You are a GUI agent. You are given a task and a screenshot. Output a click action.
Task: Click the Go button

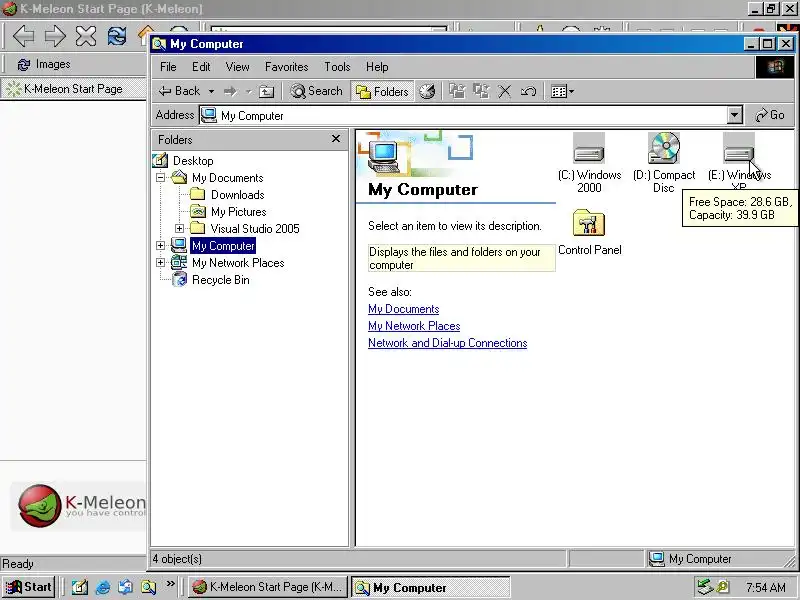[x=770, y=115]
